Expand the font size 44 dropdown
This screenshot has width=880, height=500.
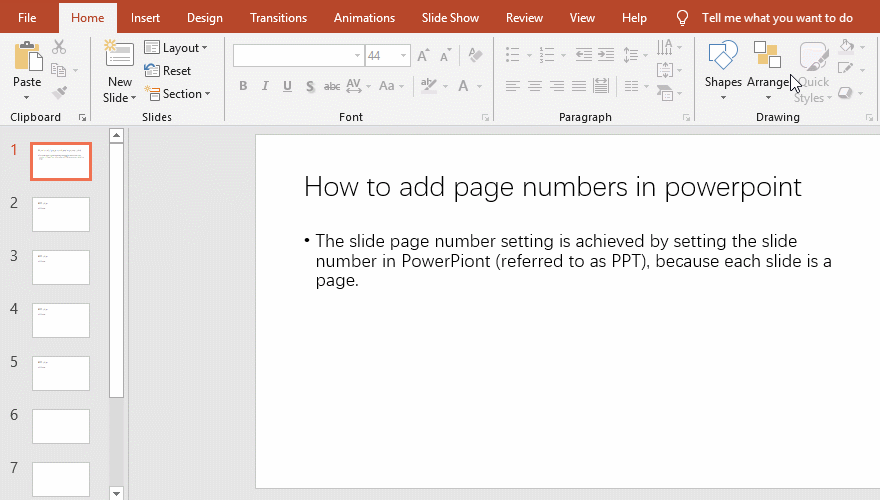click(x=403, y=56)
